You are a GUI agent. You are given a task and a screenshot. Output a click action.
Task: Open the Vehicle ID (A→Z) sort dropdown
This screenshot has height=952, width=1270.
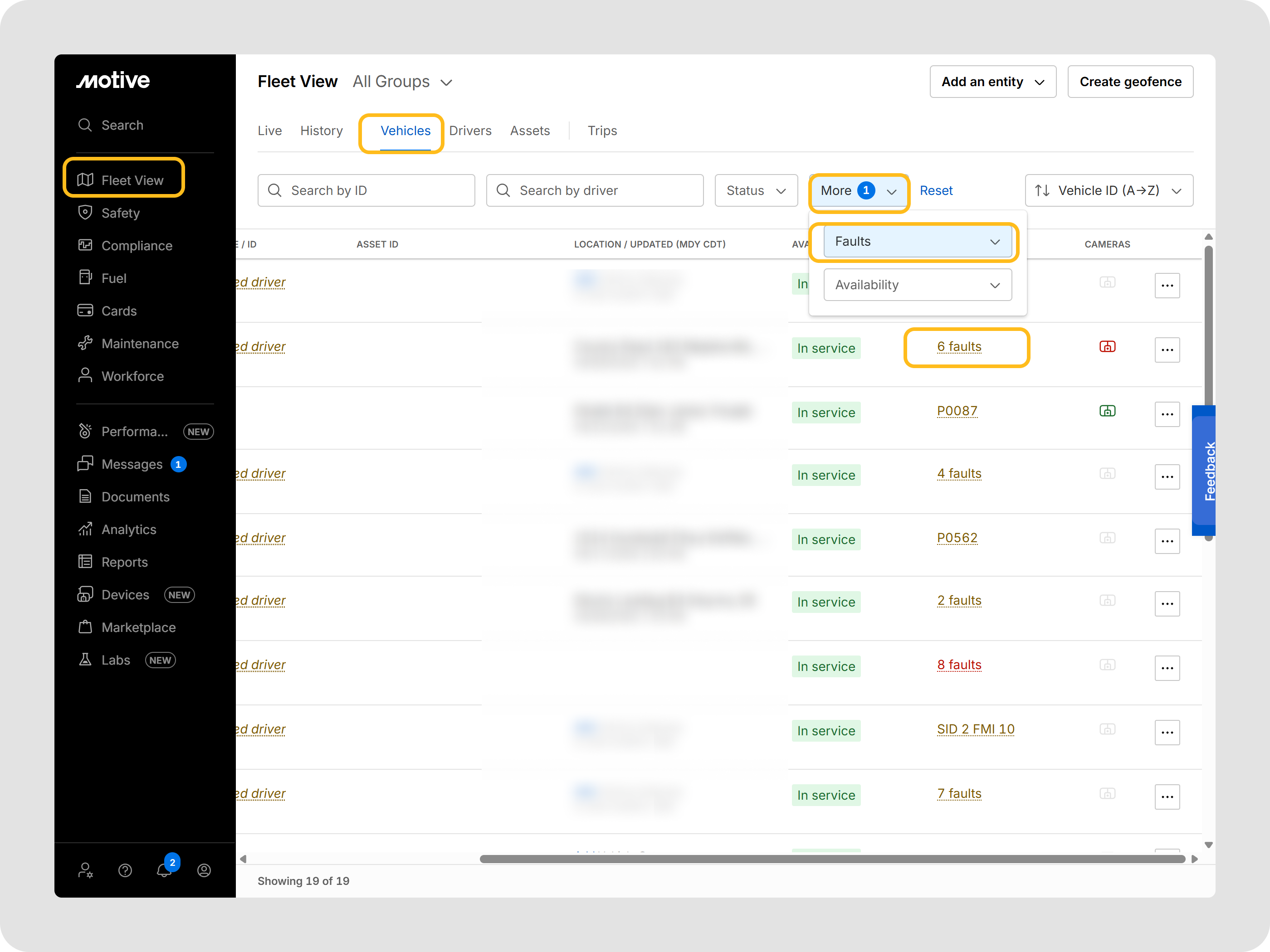coord(1109,190)
